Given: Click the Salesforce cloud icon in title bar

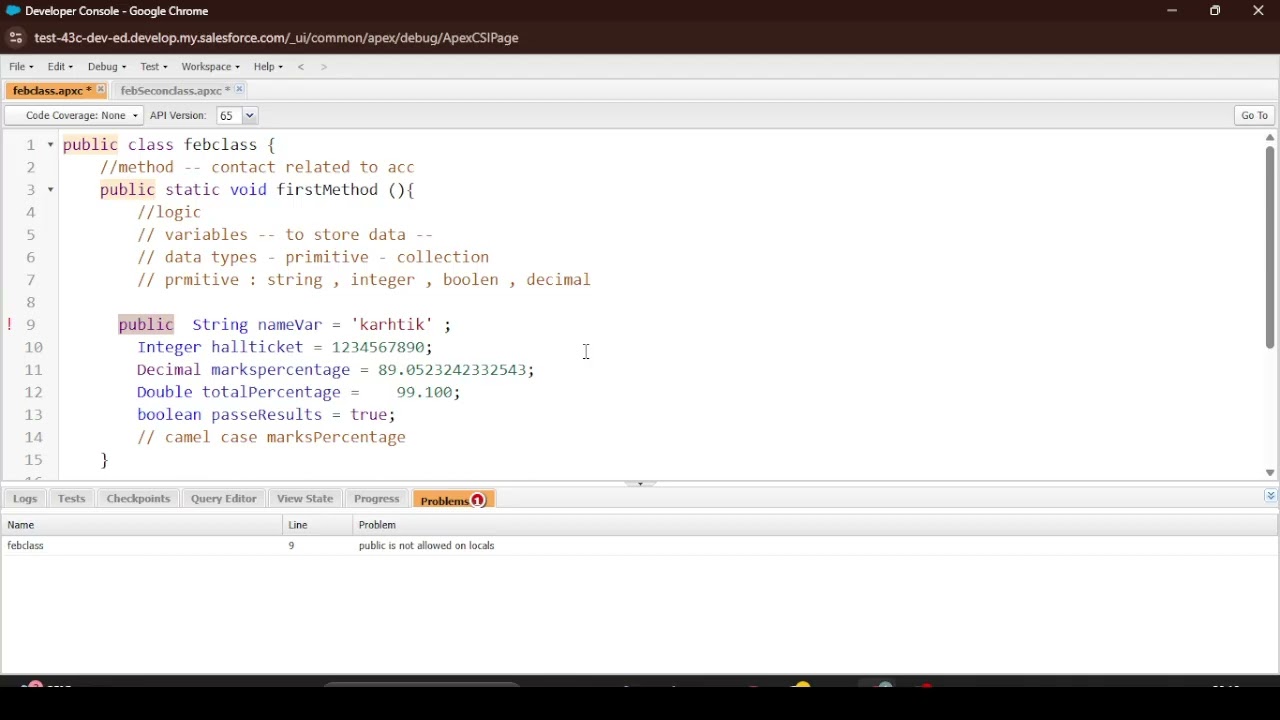Looking at the screenshot, I should 13,11.
